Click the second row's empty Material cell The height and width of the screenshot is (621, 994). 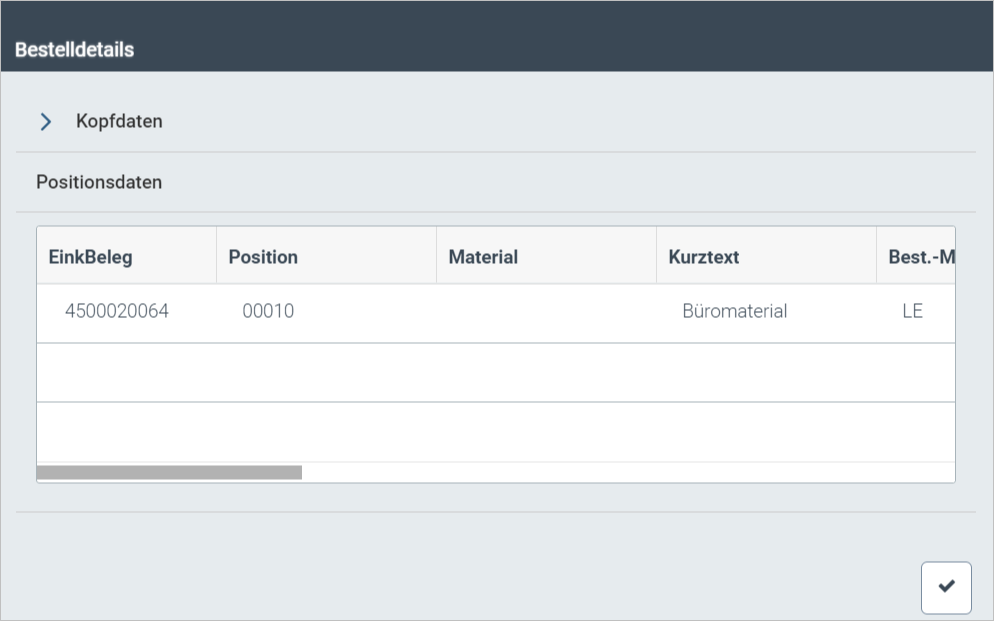point(546,373)
